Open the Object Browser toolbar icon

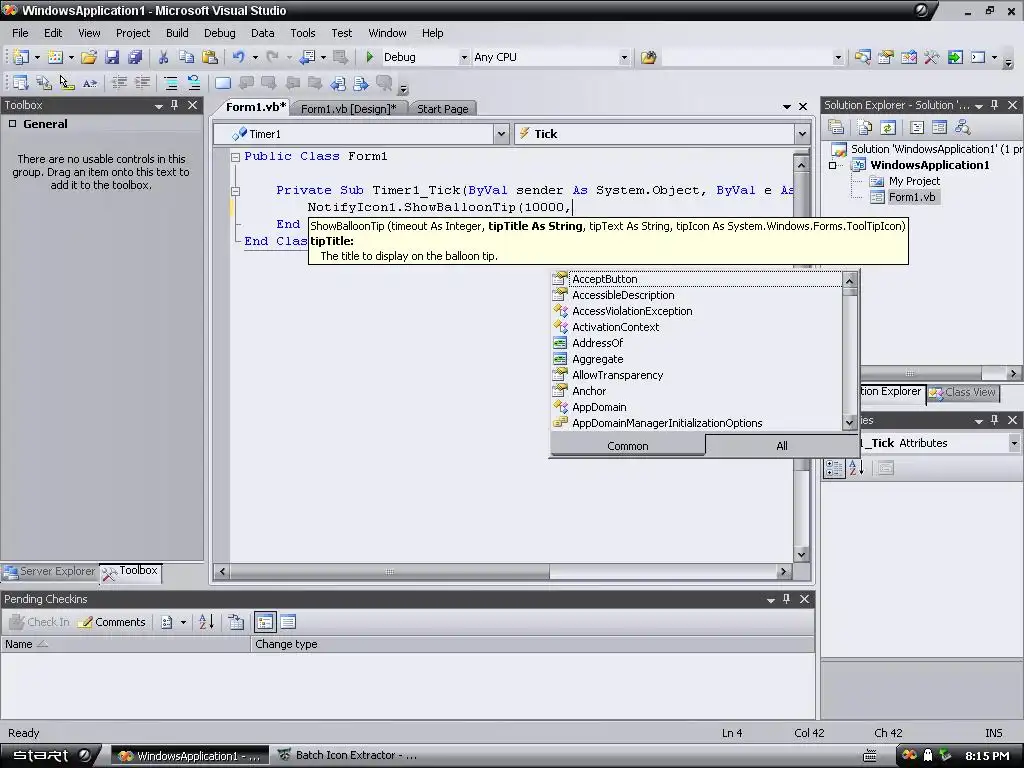coord(908,57)
